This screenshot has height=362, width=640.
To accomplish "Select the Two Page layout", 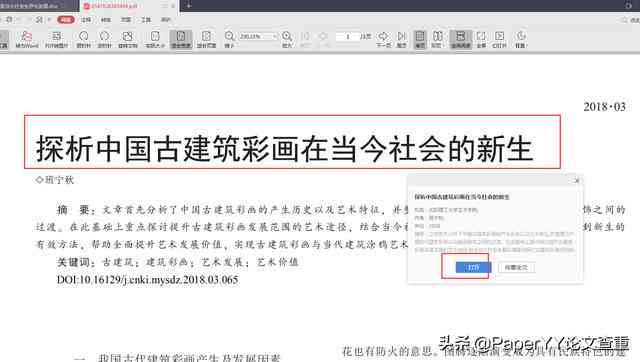I will (x=437, y=40).
